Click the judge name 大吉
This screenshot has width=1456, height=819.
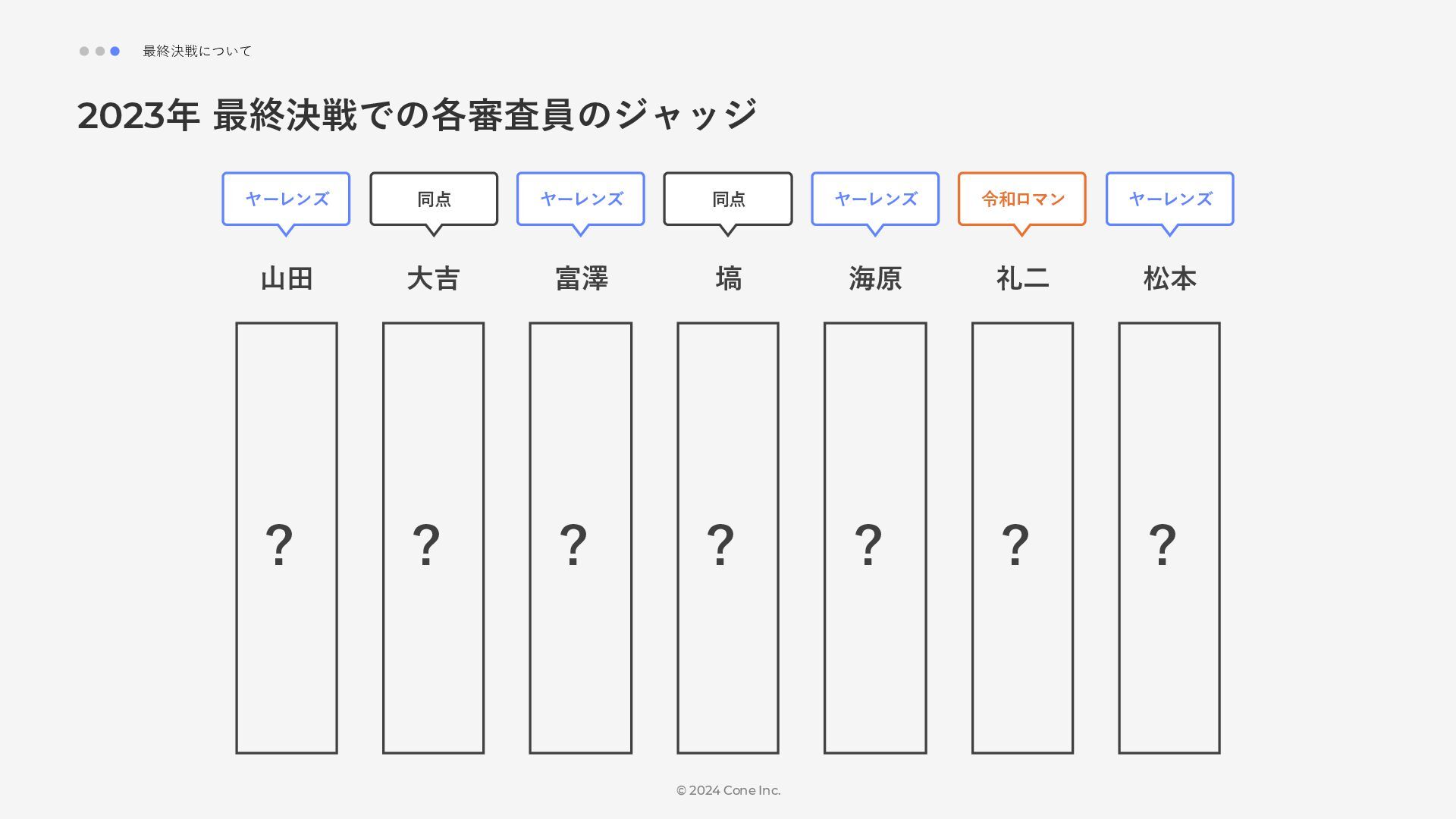pyautogui.click(x=434, y=279)
